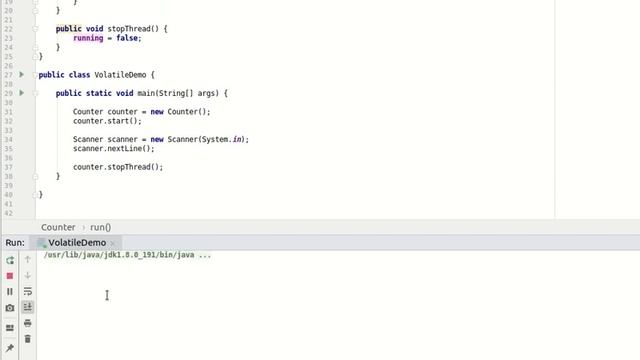Viewport: 640px width, 360px height.
Task: Click 'main' in the method signature
Action: click(146, 93)
